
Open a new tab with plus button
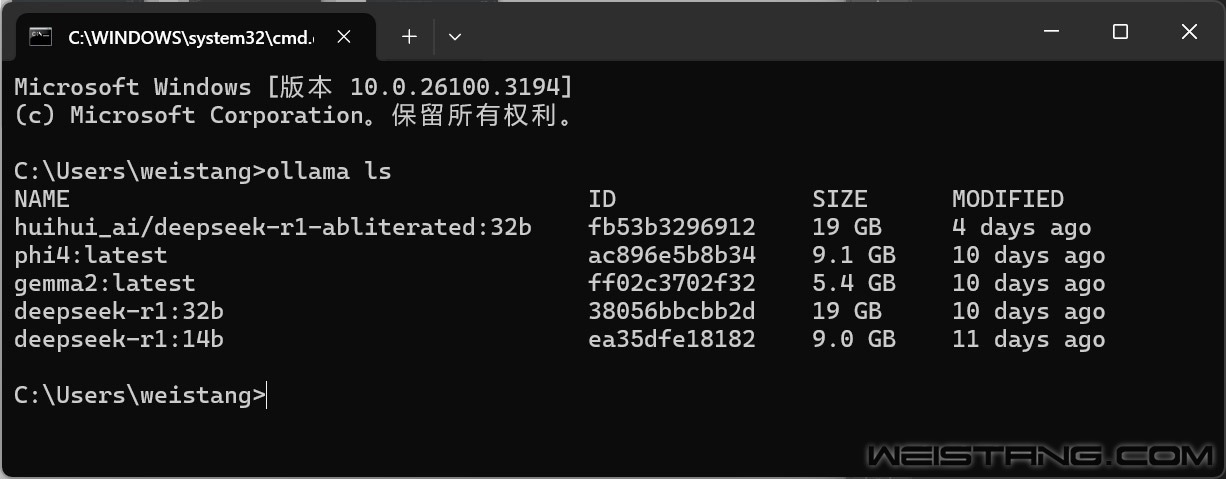click(x=409, y=37)
